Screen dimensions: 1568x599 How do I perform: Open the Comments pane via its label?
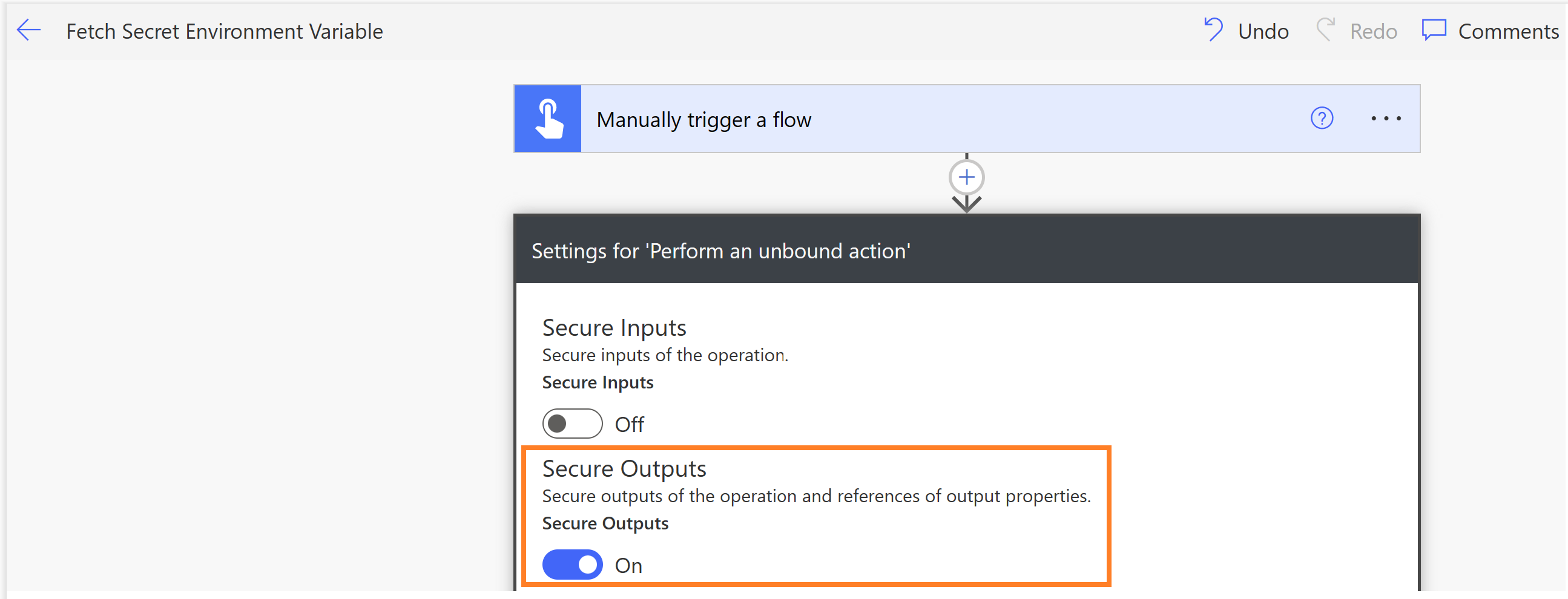pyautogui.click(x=1508, y=31)
